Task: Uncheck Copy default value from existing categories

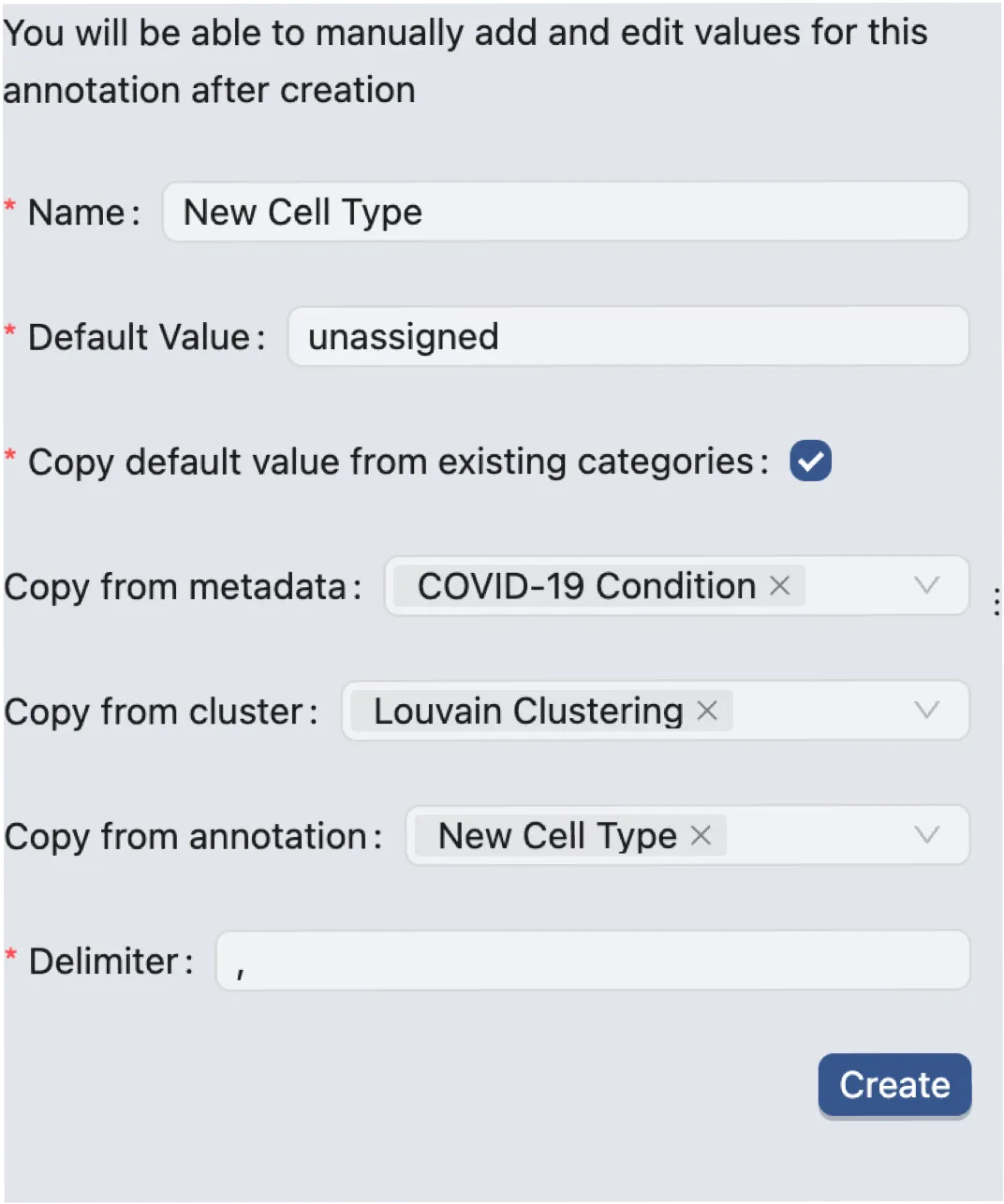Action: [811, 461]
